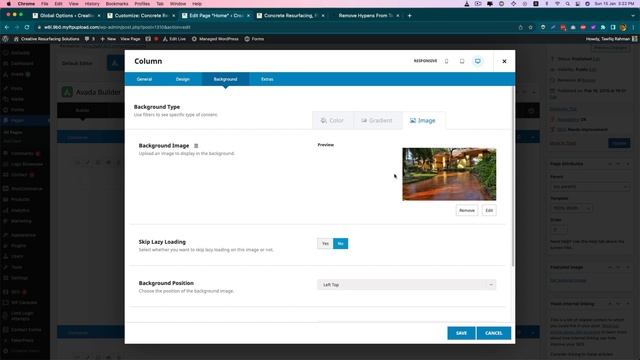Click the share icon in address bar
640x360 pixels.
coord(520,27)
